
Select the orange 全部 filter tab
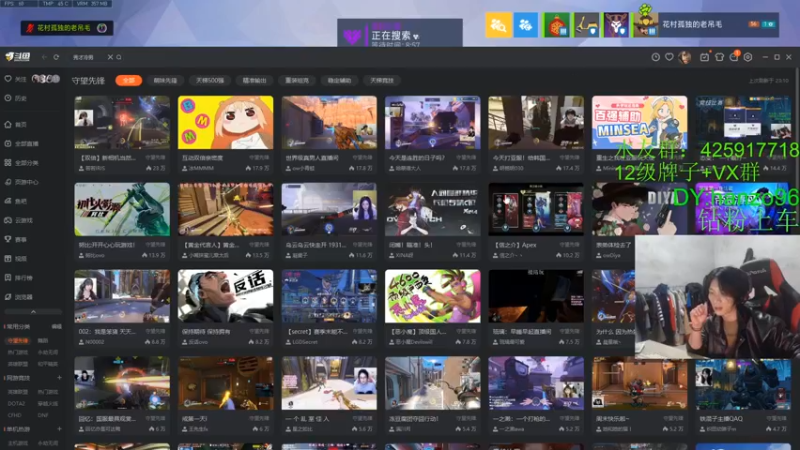pyautogui.click(x=129, y=81)
